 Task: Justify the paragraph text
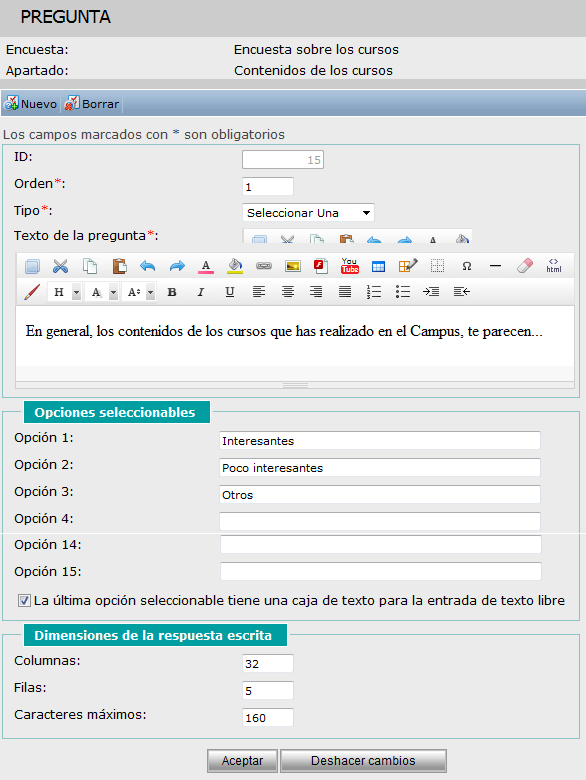[x=345, y=292]
